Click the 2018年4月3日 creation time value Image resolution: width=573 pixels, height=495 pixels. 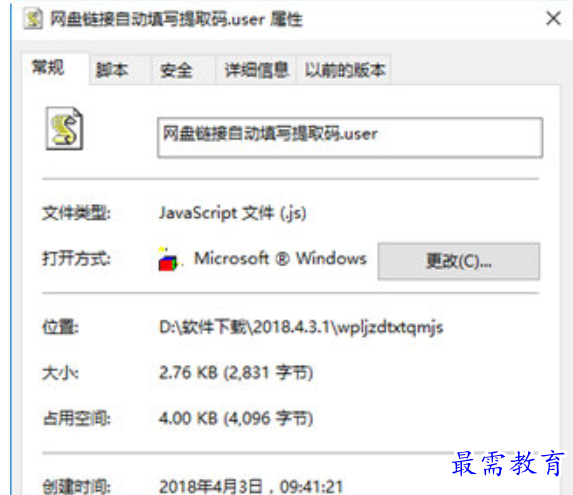tap(251, 486)
